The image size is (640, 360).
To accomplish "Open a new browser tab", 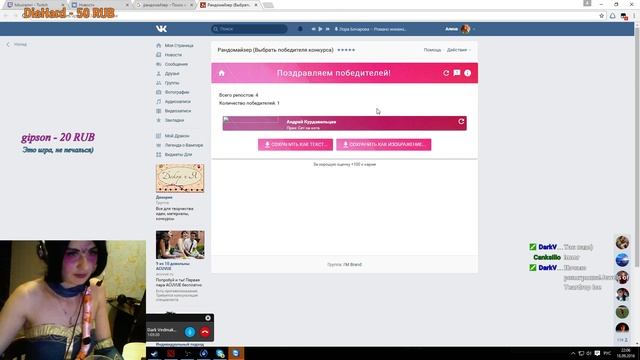I will coord(268,5).
